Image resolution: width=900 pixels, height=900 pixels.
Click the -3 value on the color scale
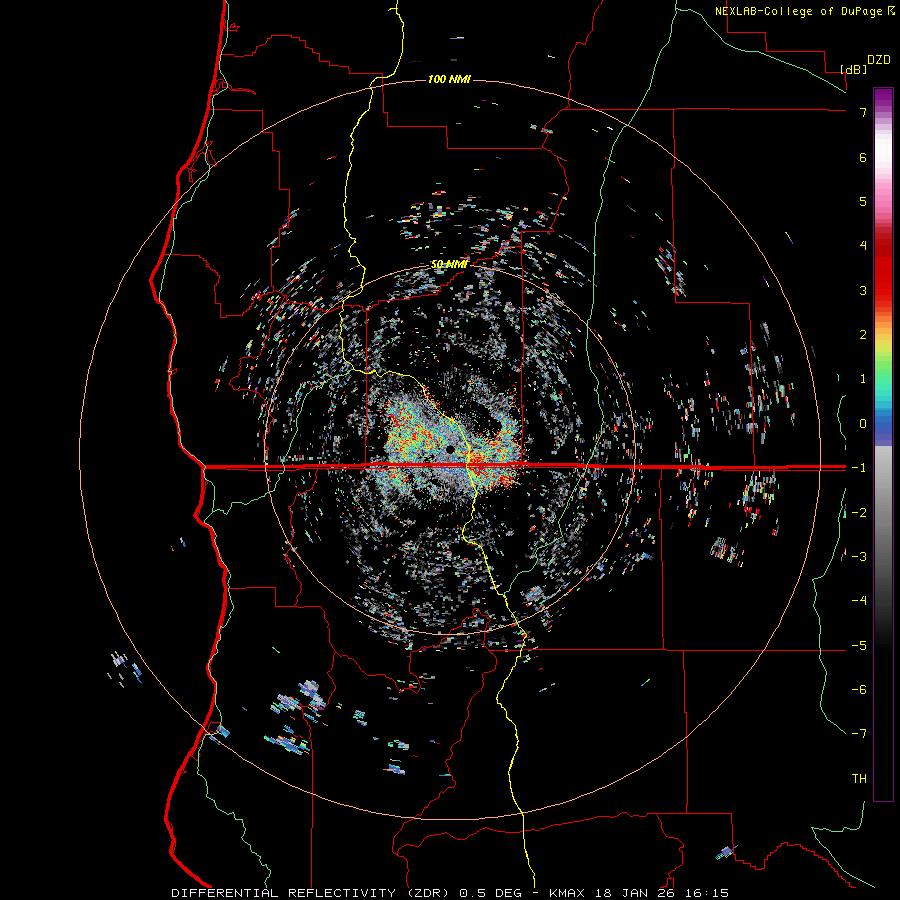tap(859, 557)
